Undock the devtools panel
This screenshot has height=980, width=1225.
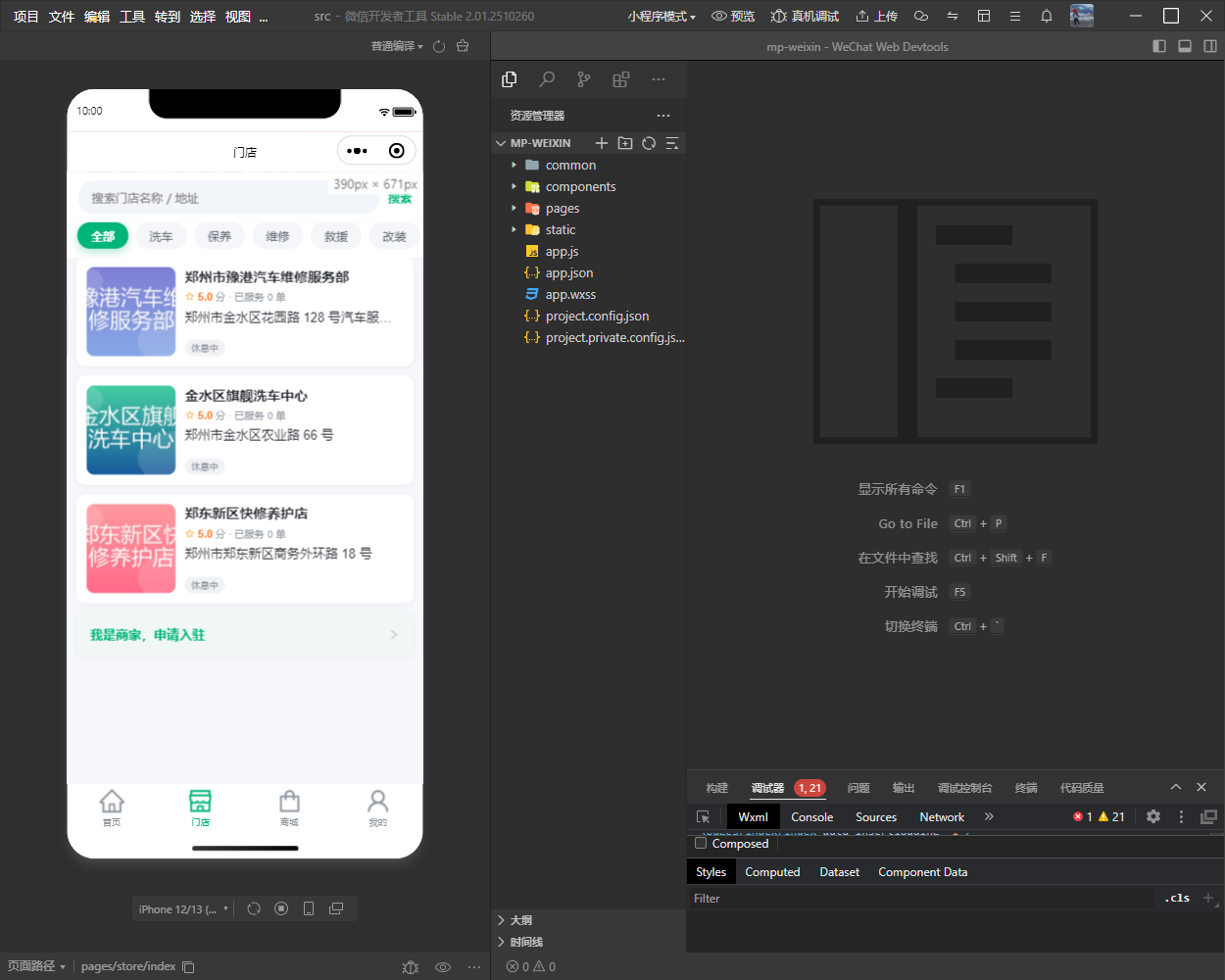pyautogui.click(x=1208, y=816)
